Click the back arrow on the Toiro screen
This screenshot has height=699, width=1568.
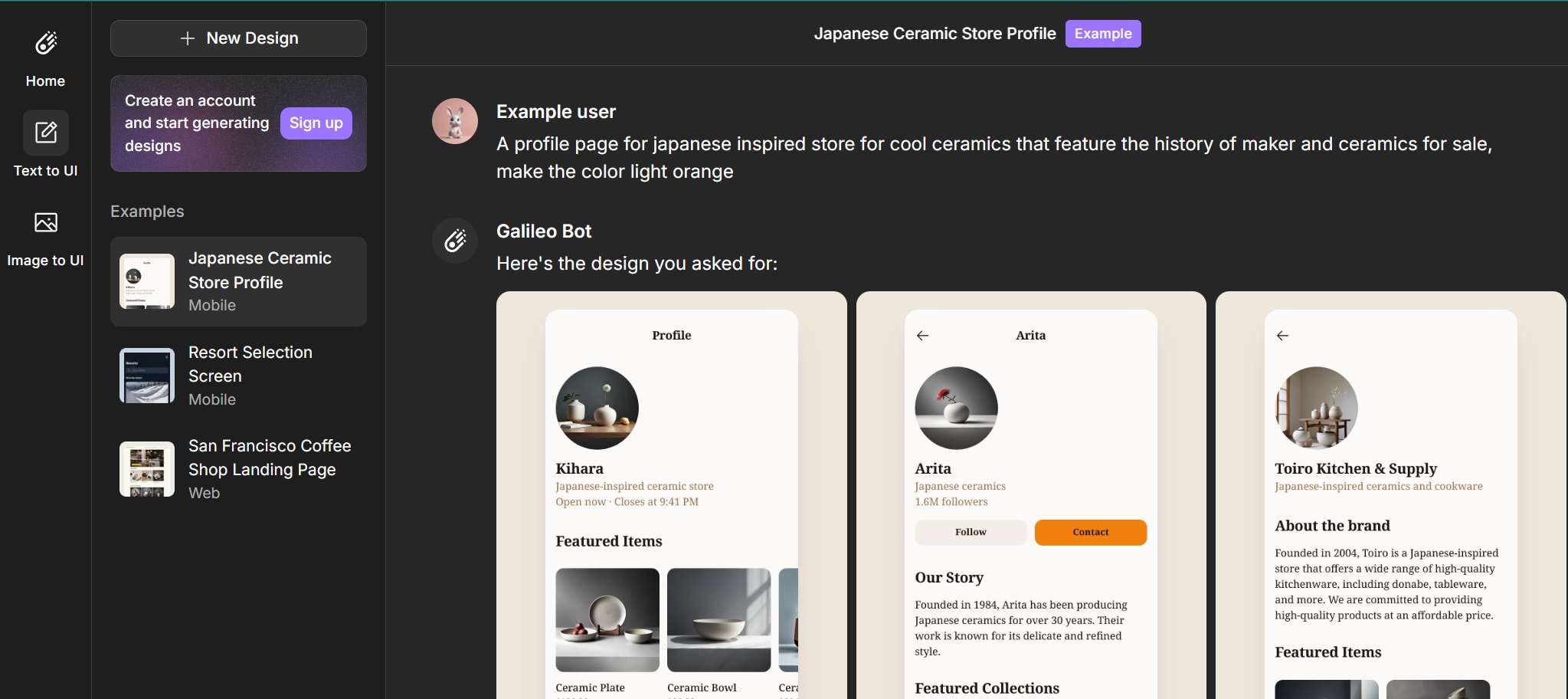tap(1282, 336)
